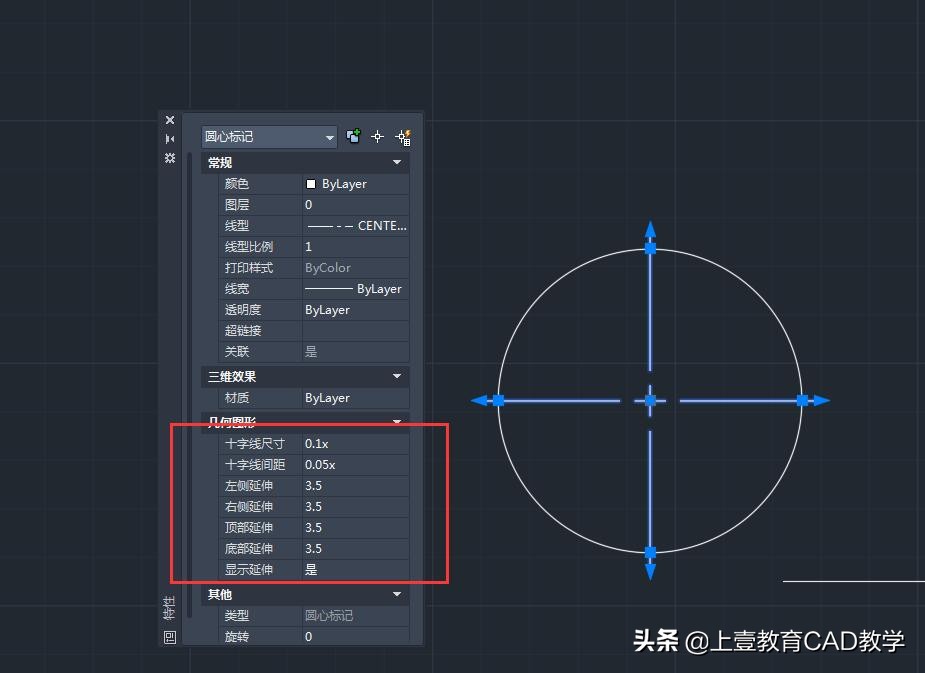Click the 透明度 ByLayer value

coord(330,309)
